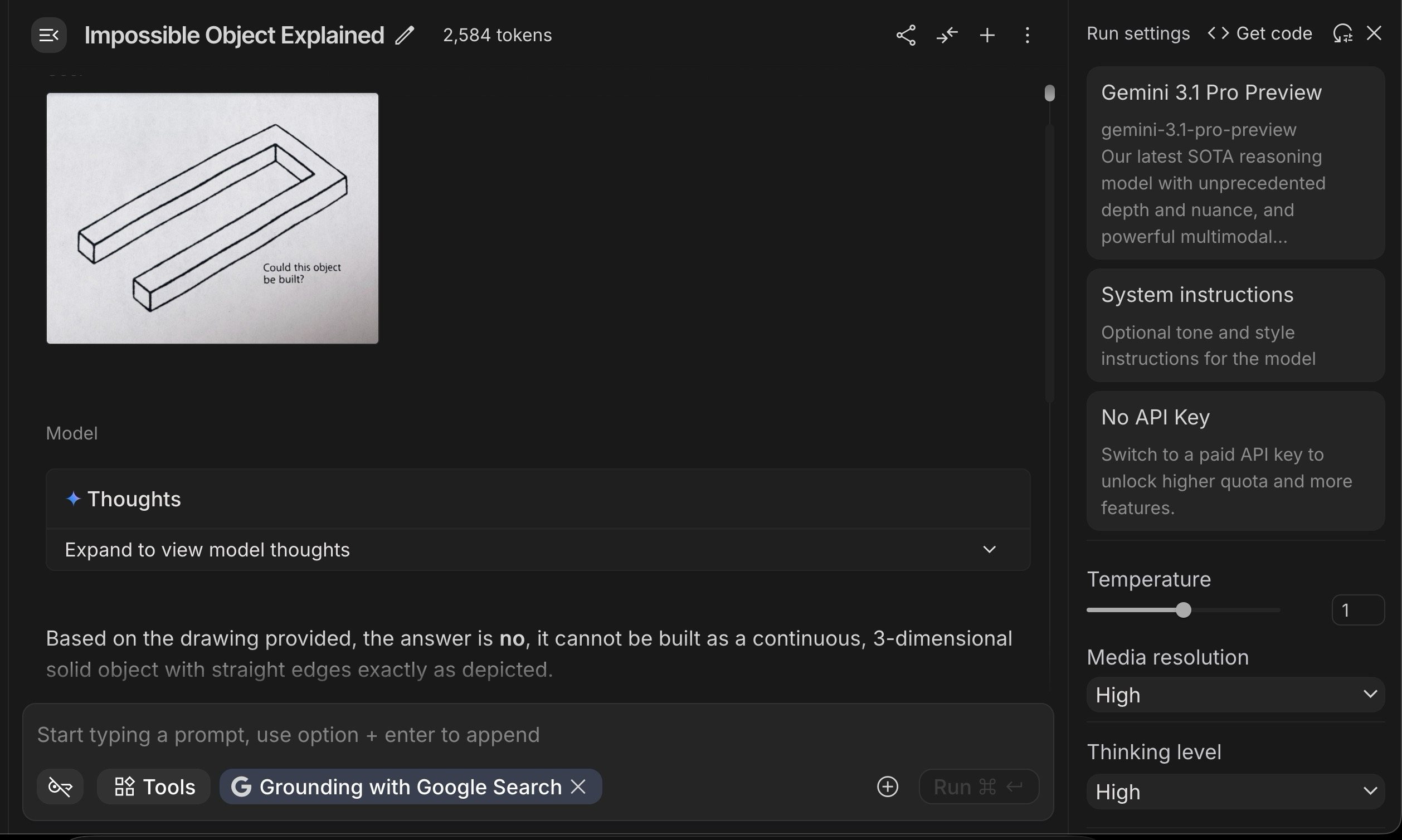The image size is (1402, 840).
Task: Start a new chat with plus icon
Action: pyautogui.click(x=987, y=35)
